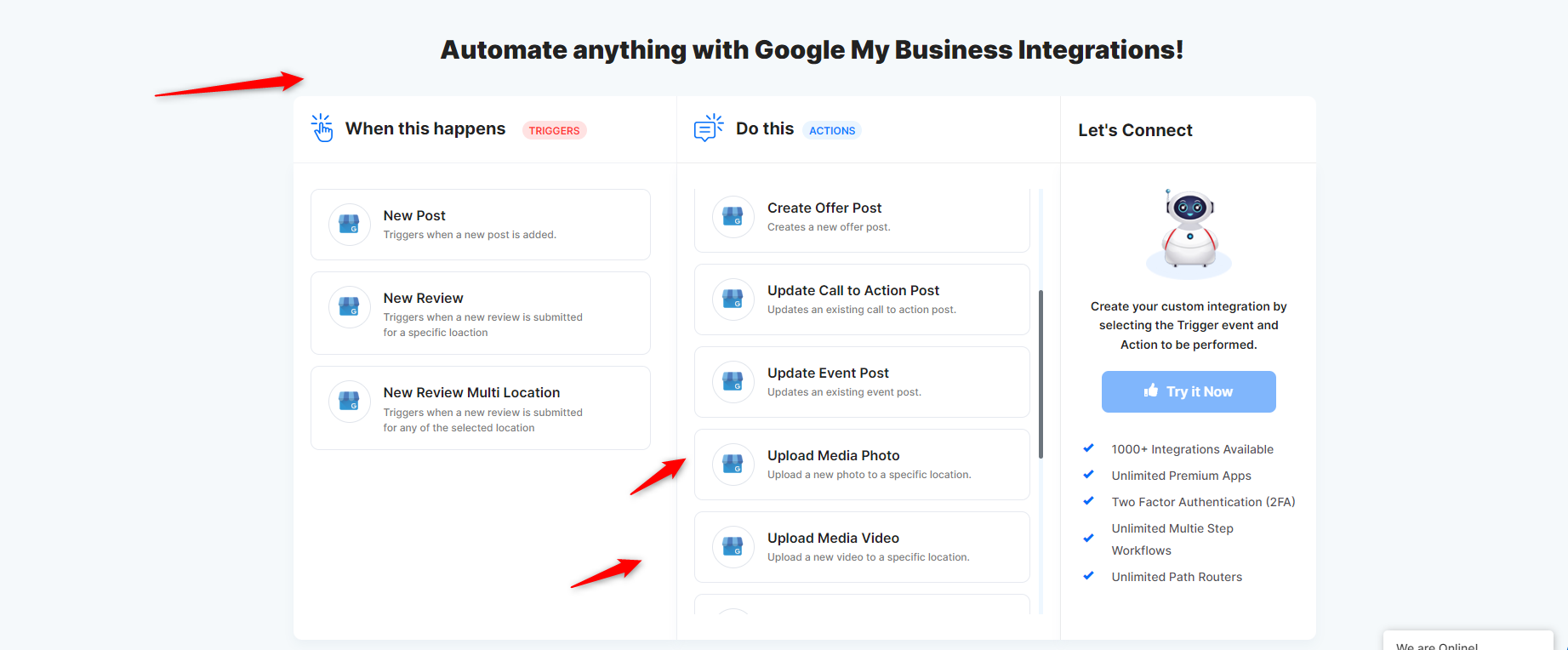Click the red TRIGGERS badge
1568x650 pixels.
(554, 131)
